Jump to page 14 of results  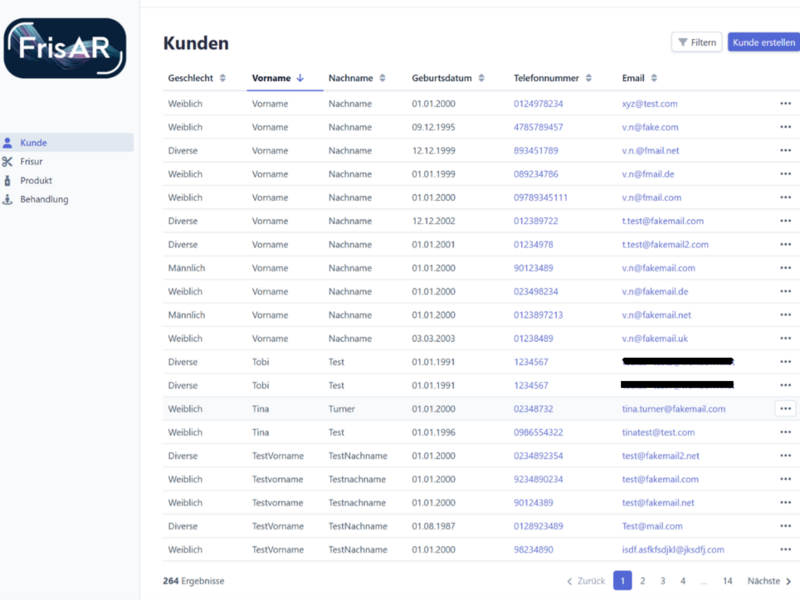point(728,581)
